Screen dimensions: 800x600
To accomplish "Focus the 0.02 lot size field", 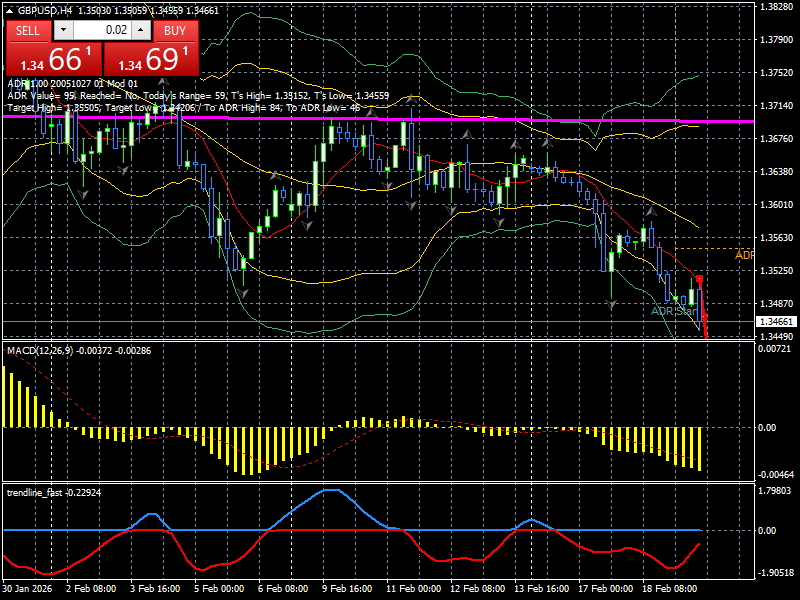I will click(x=102, y=30).
